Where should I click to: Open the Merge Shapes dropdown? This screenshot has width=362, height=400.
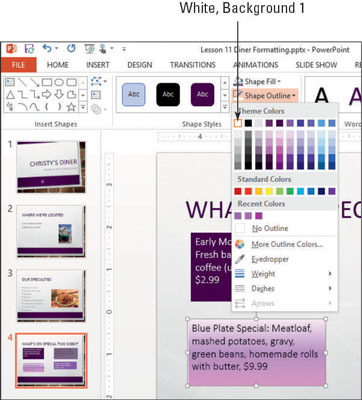tap(98, 109)
